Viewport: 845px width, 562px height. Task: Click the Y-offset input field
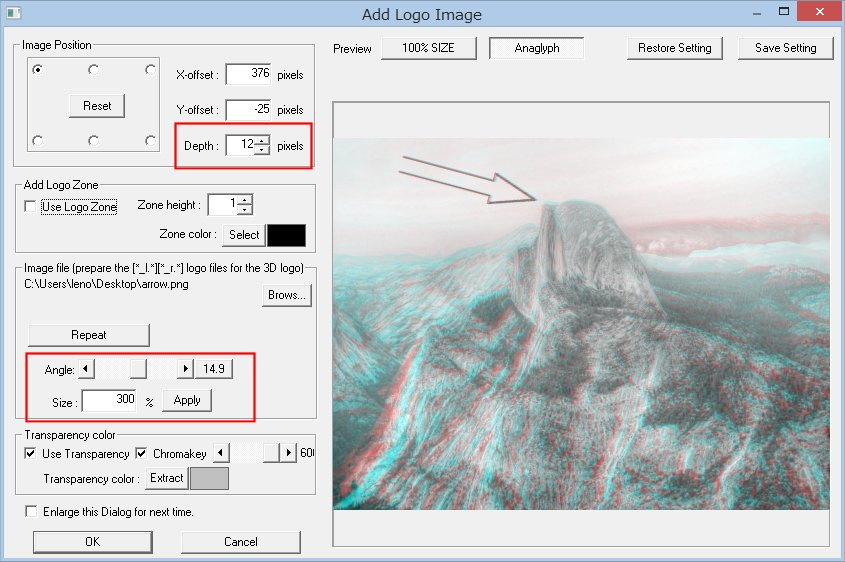tap(248, 109)
